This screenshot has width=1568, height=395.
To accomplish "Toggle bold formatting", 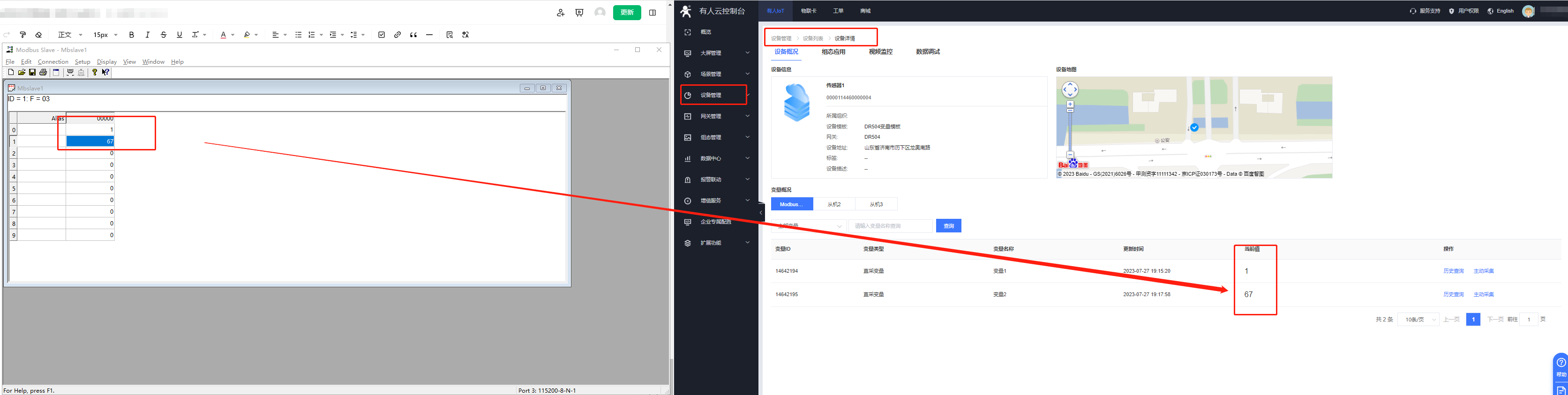I will (131, 35).
